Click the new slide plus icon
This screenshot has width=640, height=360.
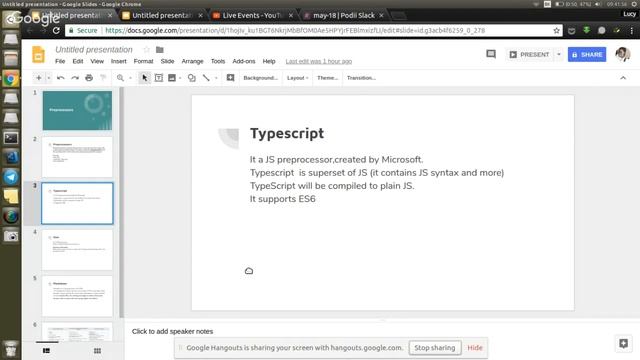click(39, 78)
